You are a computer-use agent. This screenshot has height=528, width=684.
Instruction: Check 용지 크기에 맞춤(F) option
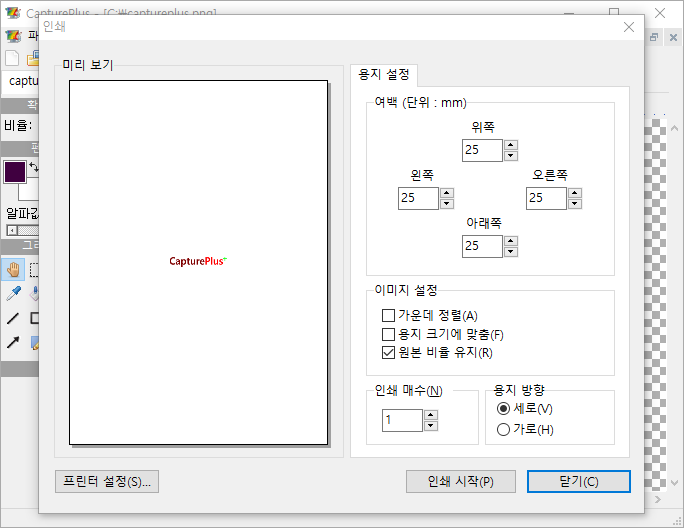(x=389, y=334)
